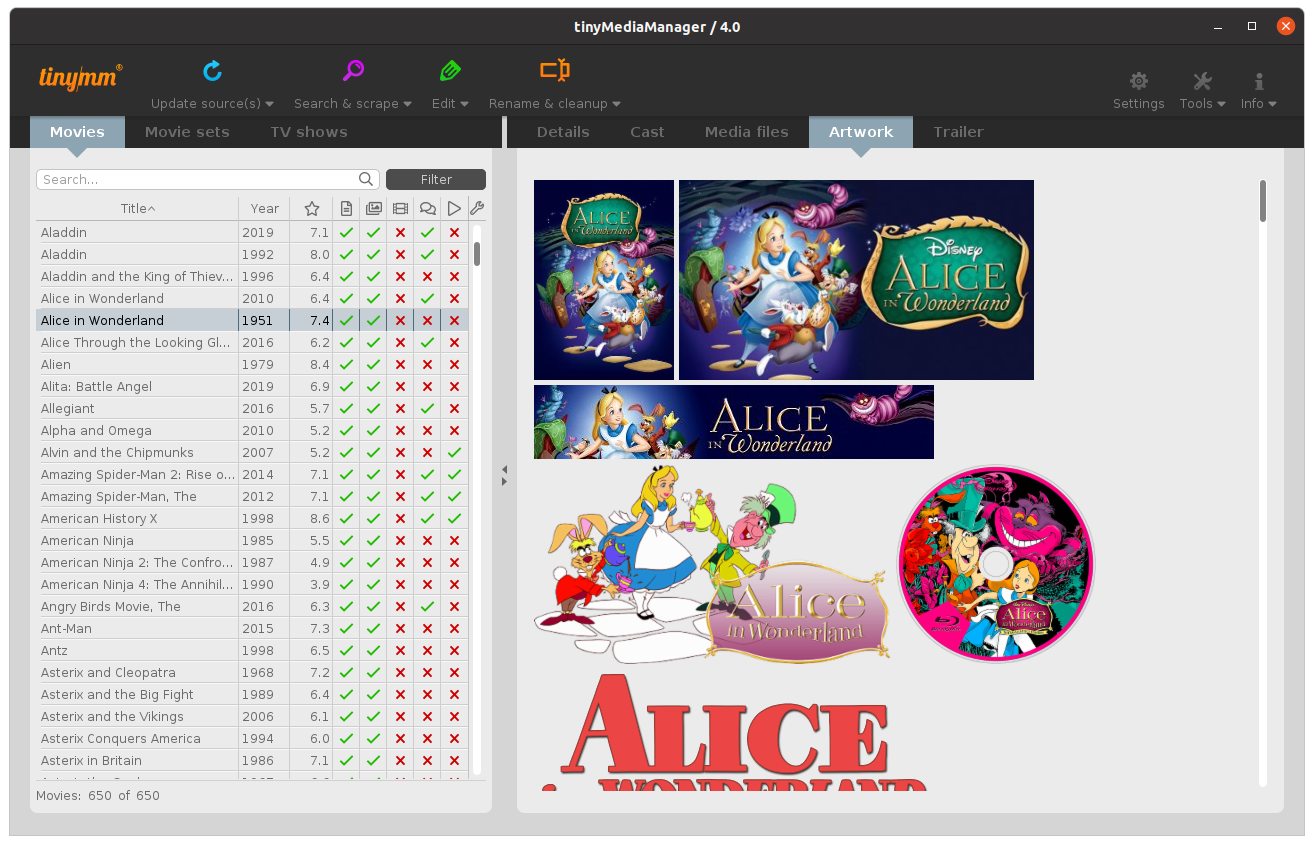
Task: Select Alita: Battle Angel in movie list
Action: (x=97, y=387)
